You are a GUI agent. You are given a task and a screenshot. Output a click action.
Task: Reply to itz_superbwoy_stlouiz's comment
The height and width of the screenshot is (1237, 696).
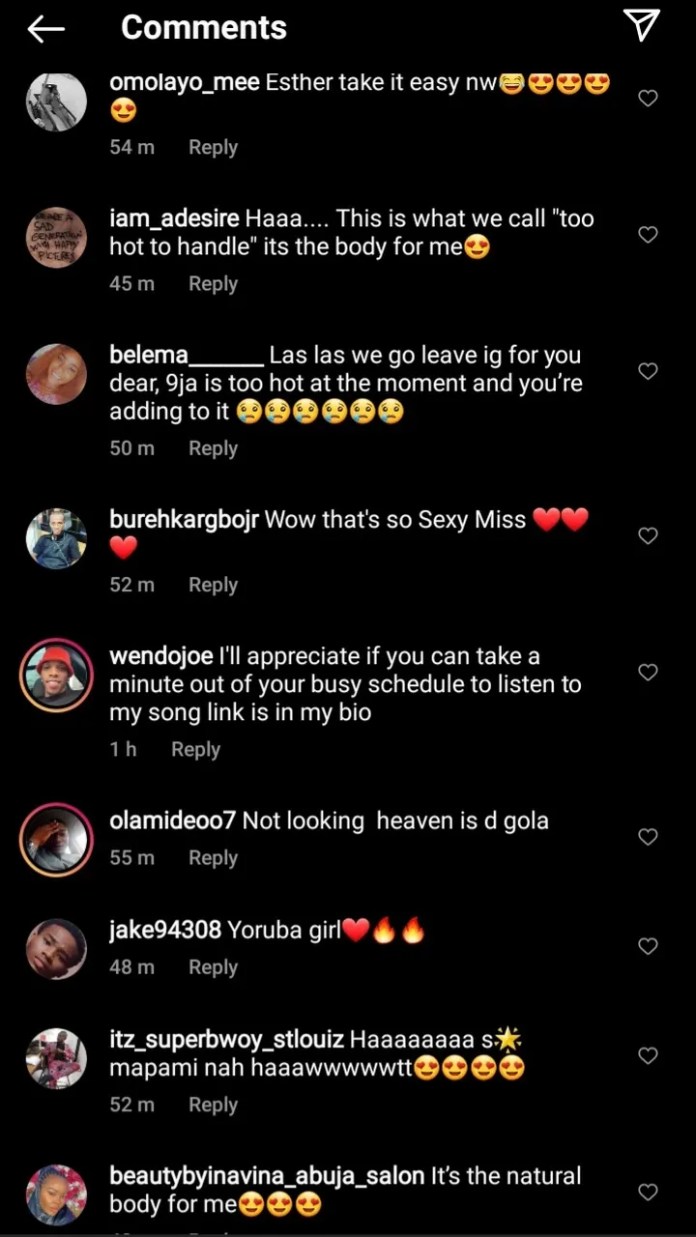213,1104
